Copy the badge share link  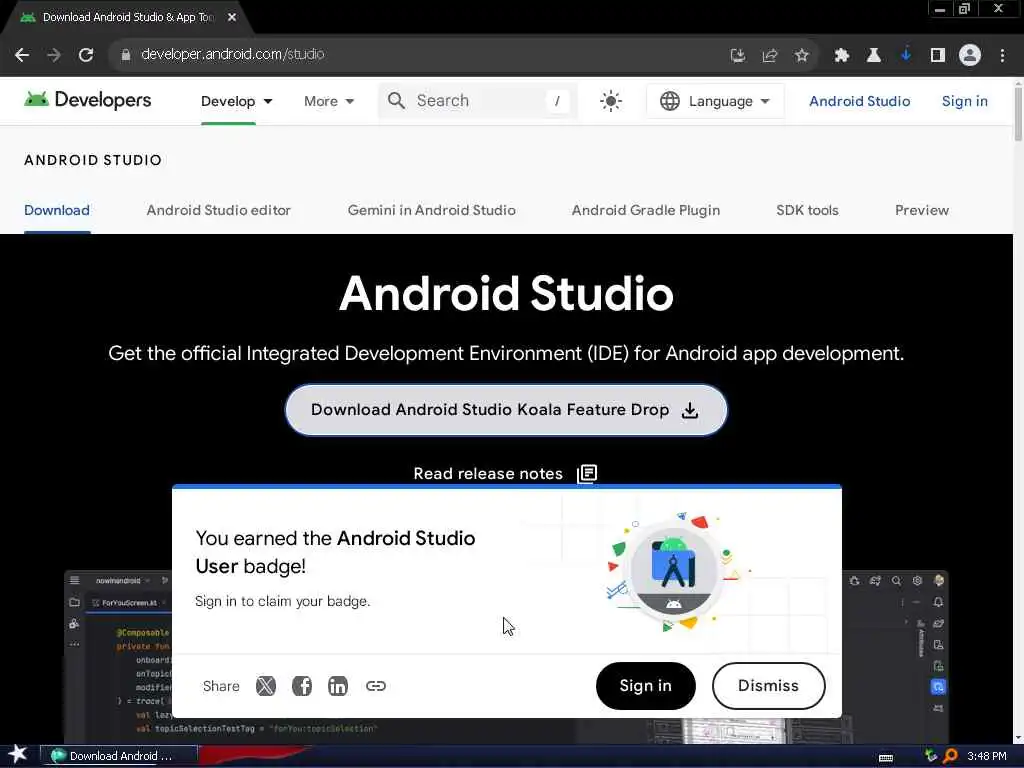click(376, 686)
